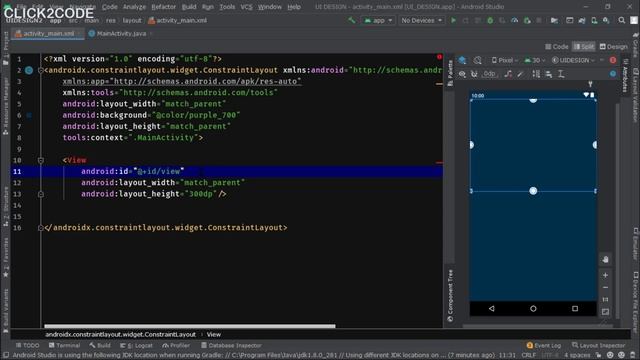Click the Guidelines icon in design toolbar
The image size is (640, 360).
(x=561, y=74)
